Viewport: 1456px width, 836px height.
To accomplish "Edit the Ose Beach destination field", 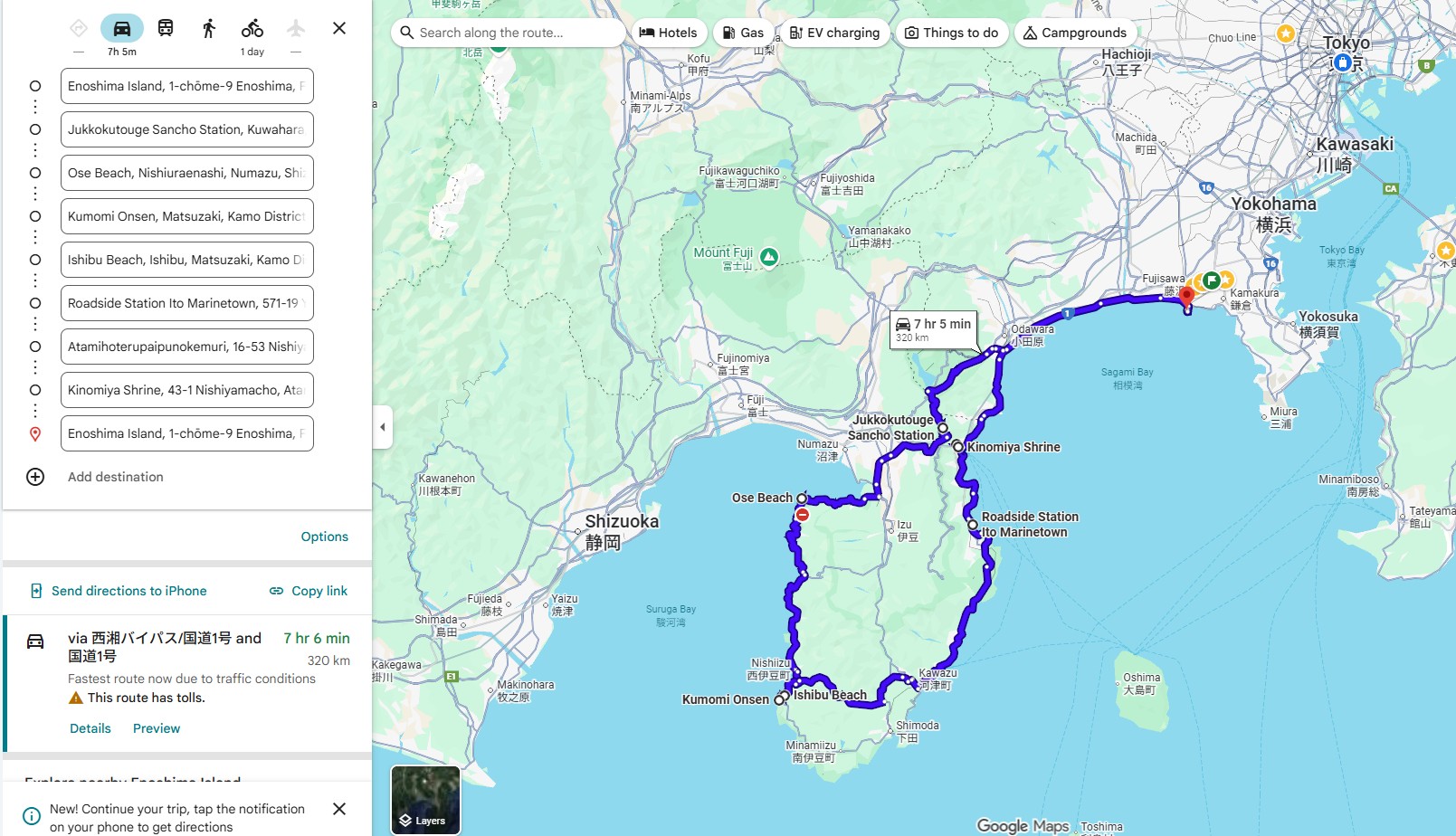I will 187,173.
